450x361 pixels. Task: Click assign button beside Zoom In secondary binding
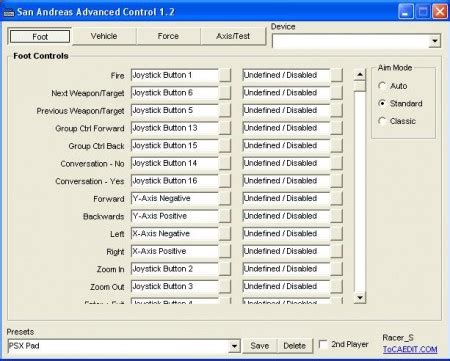point(337,269)
